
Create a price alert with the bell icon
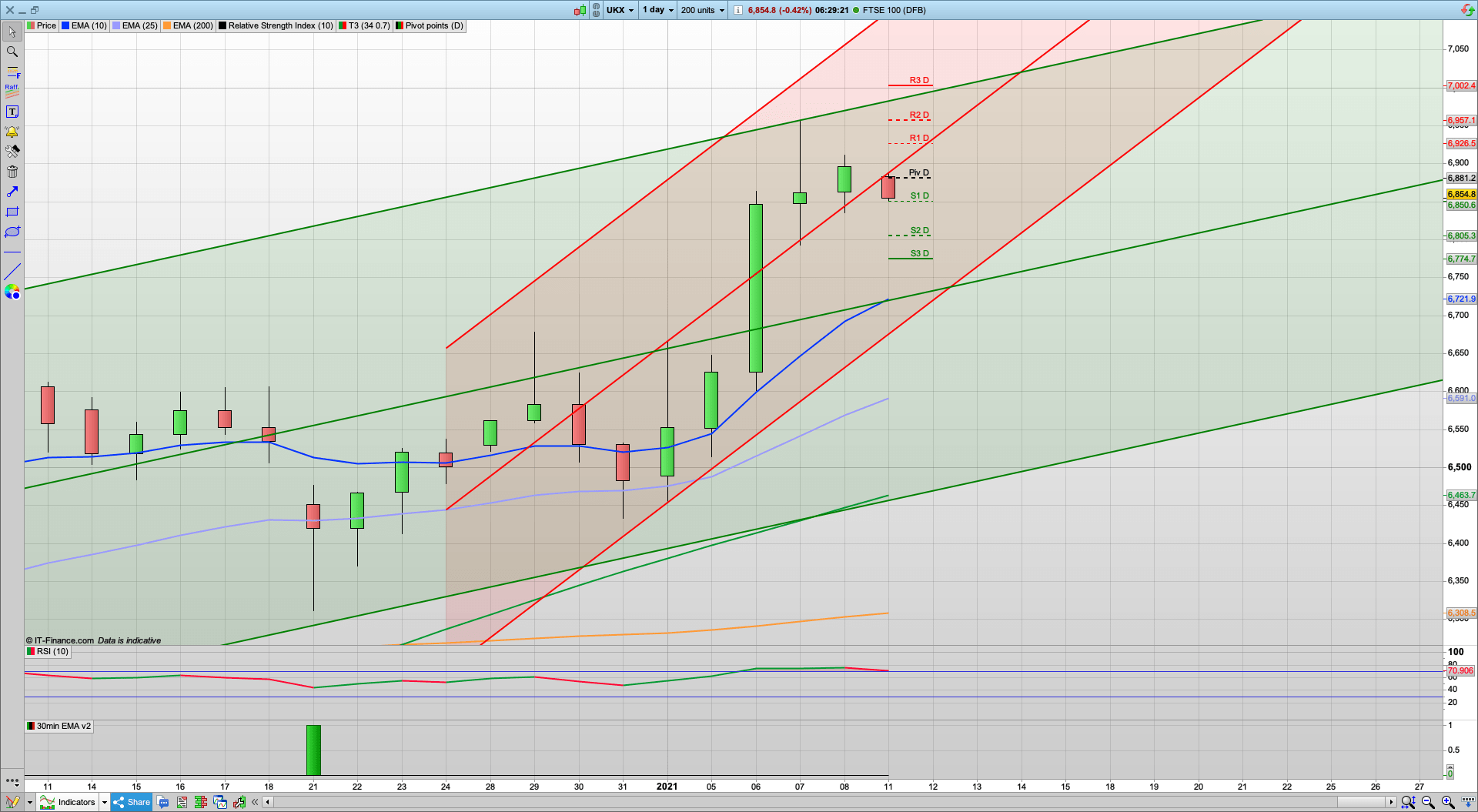point(12,132)
